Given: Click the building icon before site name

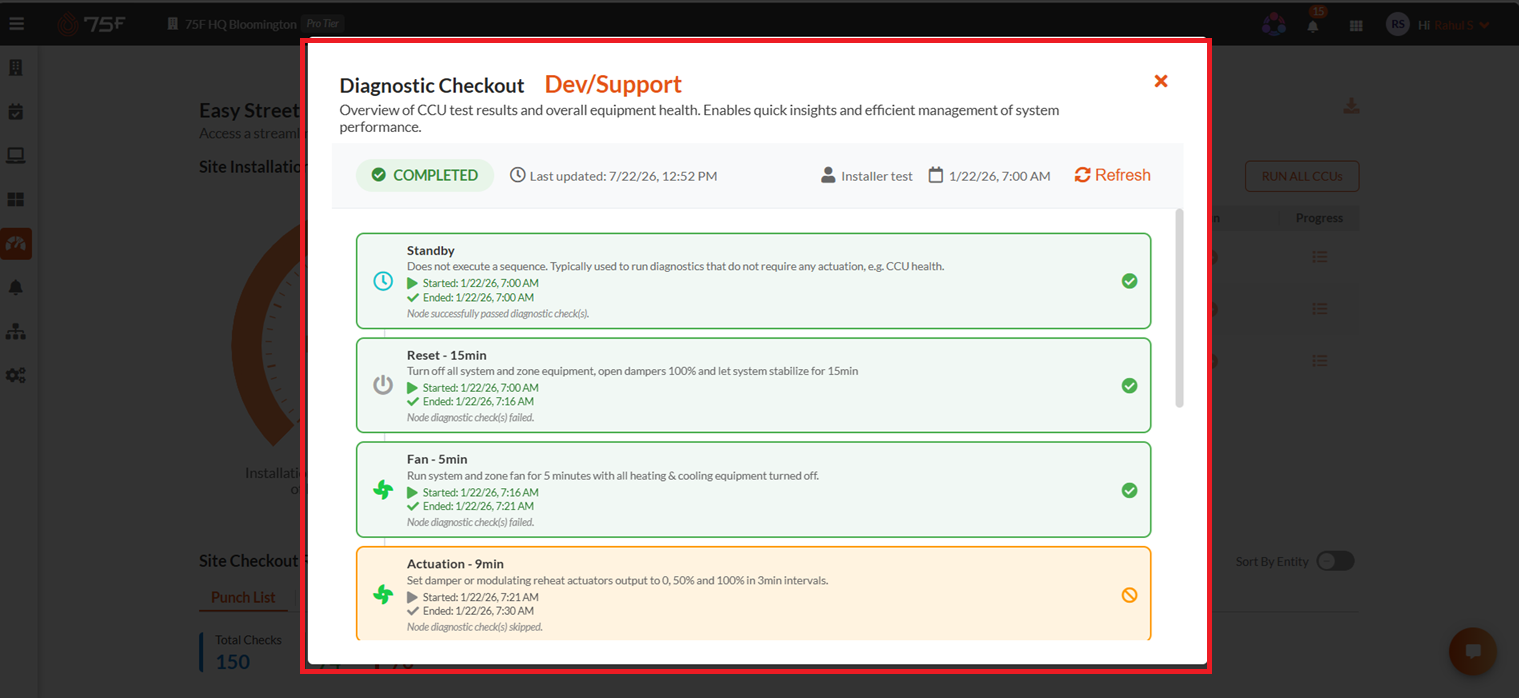Looking at the screenshot, I should pyautogui.click(x=174, y=24).
